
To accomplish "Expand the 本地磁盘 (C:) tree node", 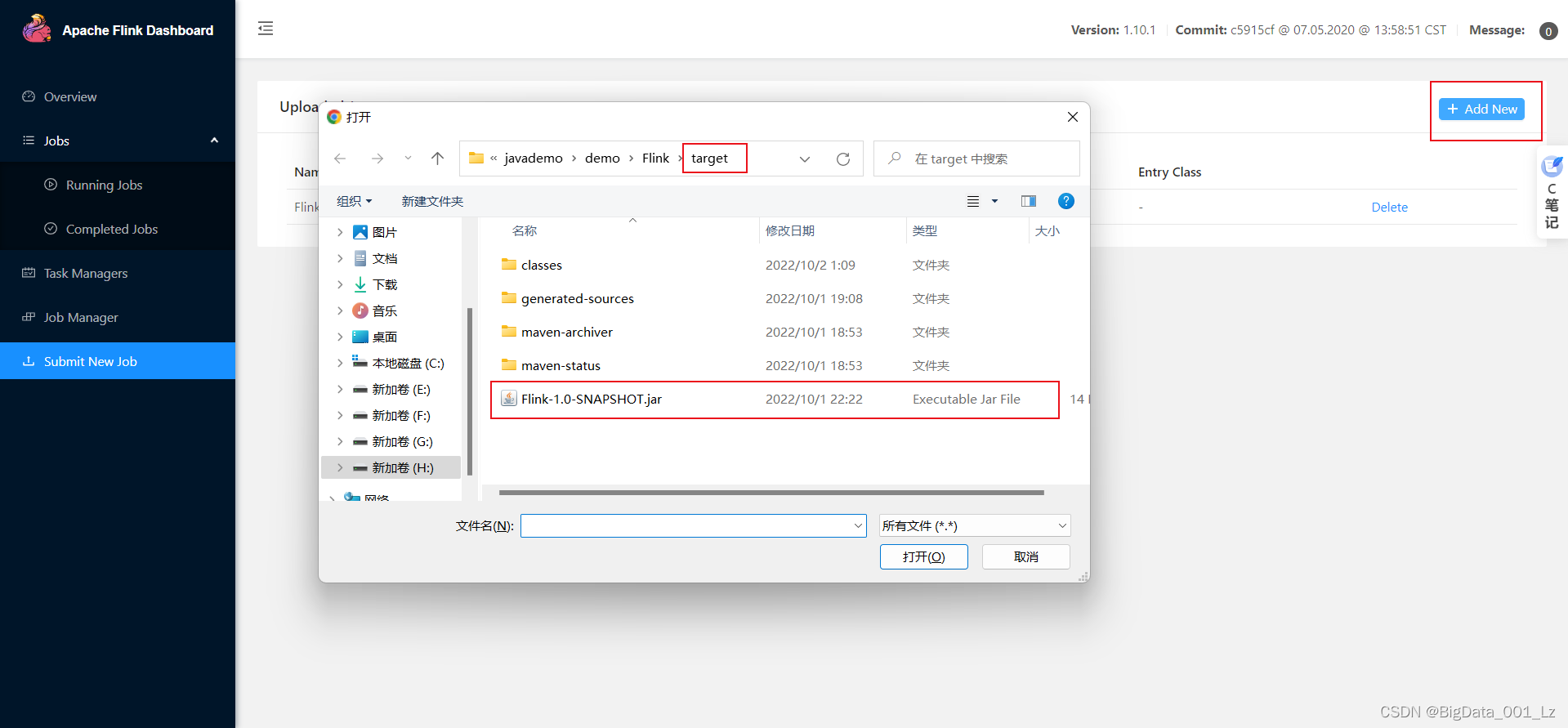I will (x=340, y=364).
